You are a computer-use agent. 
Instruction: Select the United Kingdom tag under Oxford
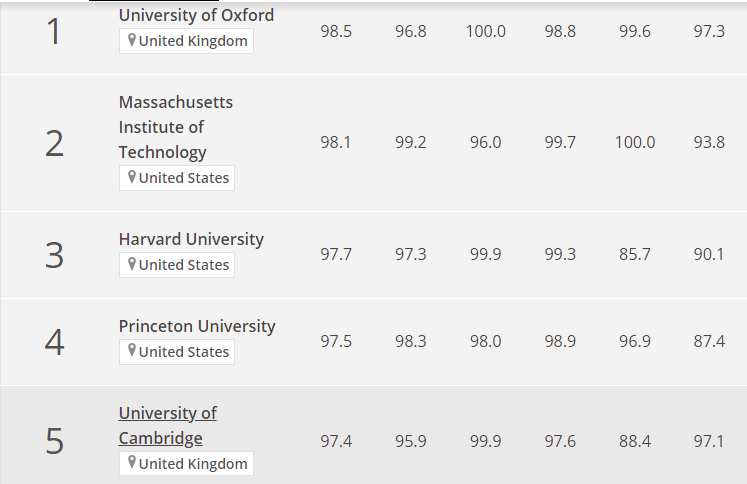(186, 41)
